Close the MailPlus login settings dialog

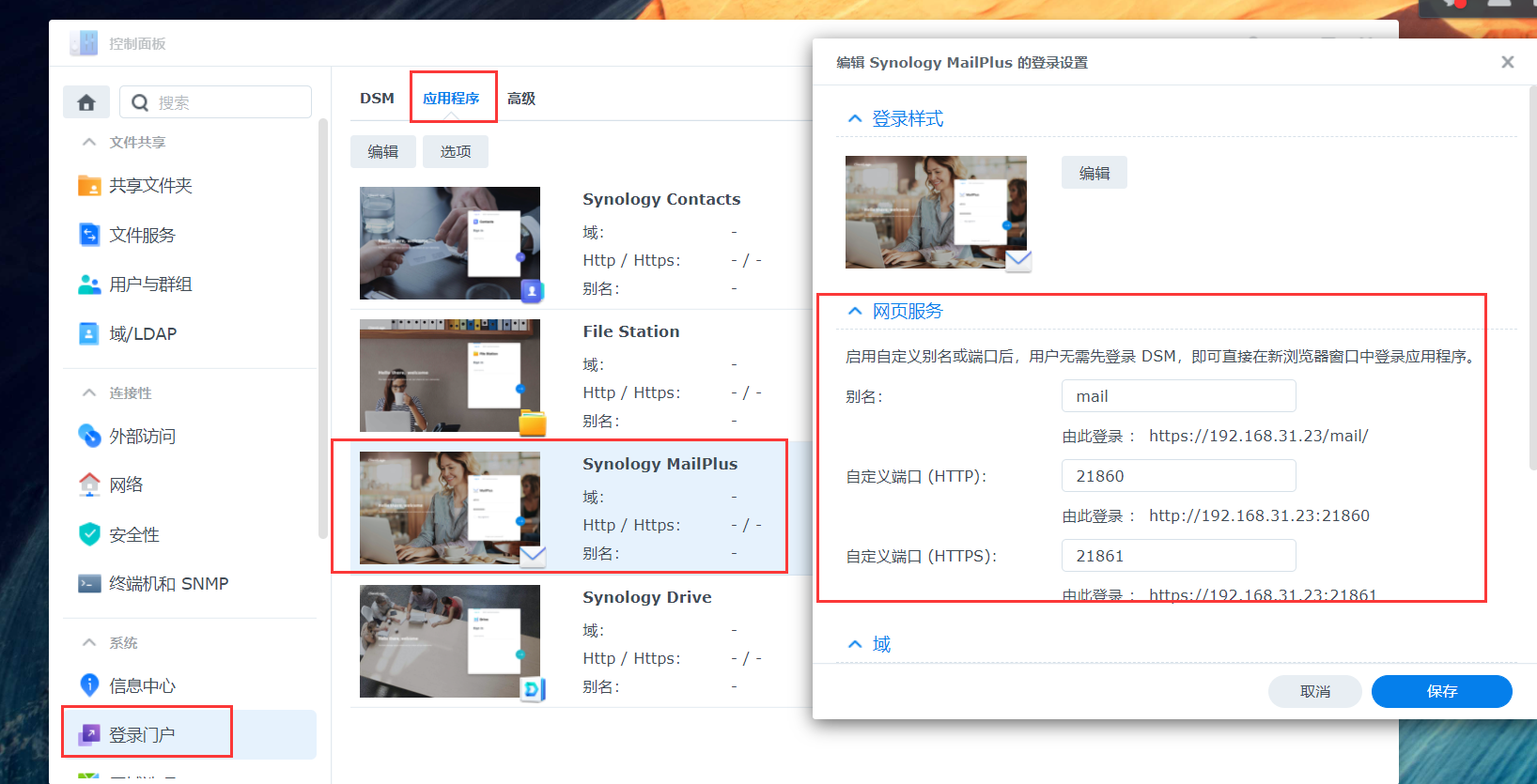1508,62
